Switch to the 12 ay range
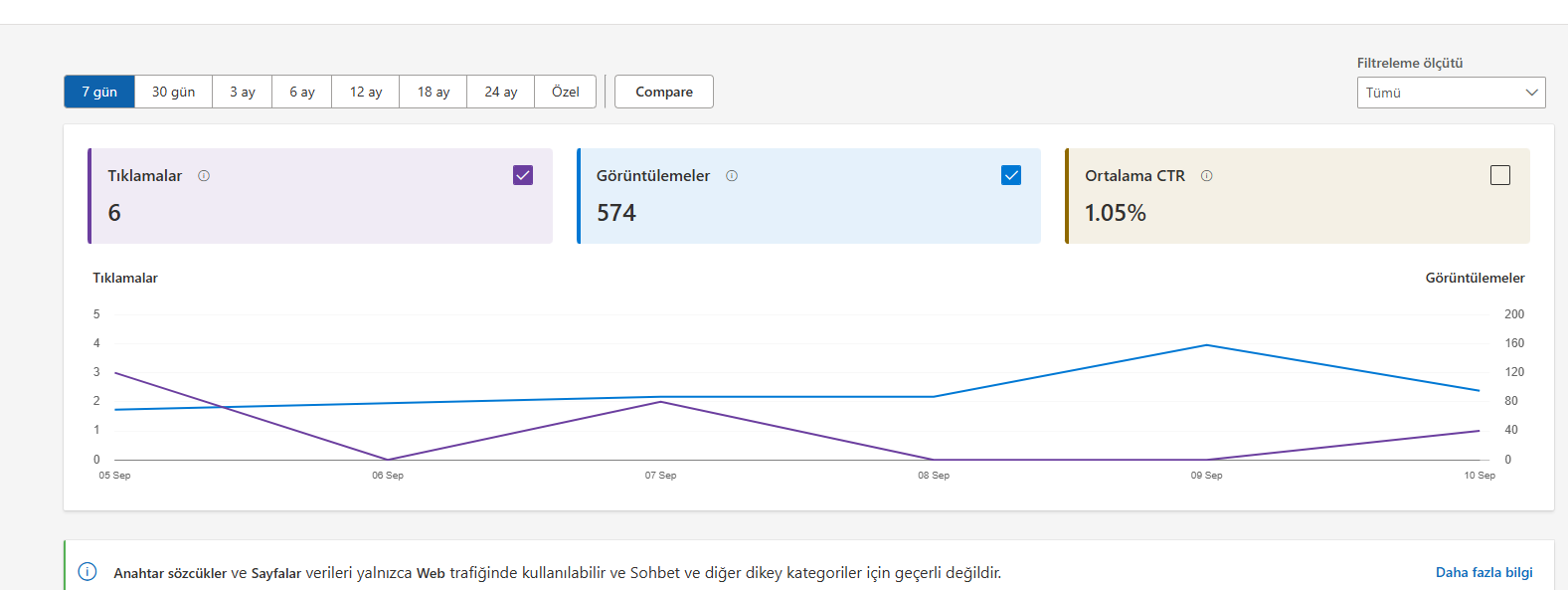The height and width of the screenshot is (590, 1568). click(366, 92)
